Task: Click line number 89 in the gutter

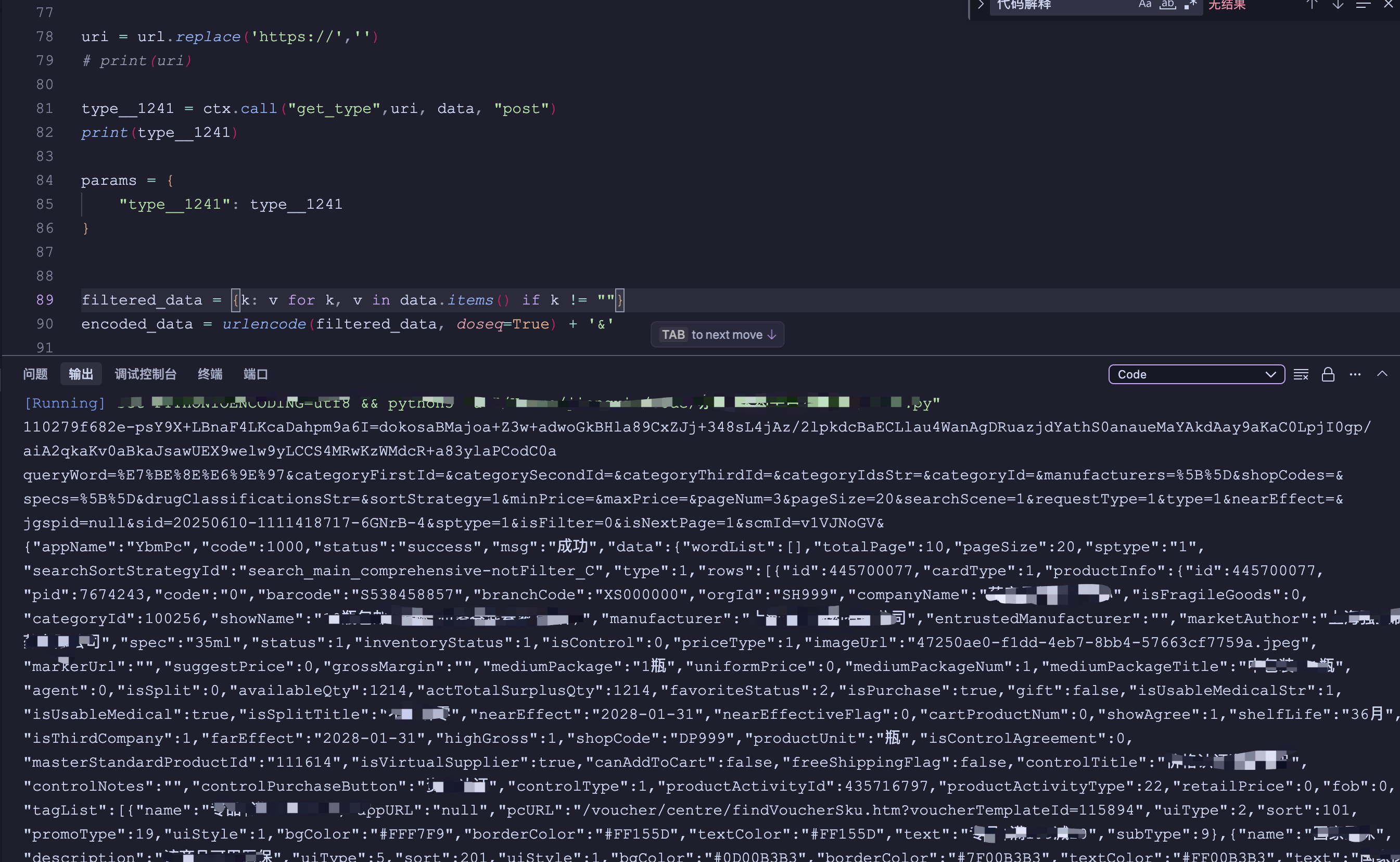Action: [45, 300]
